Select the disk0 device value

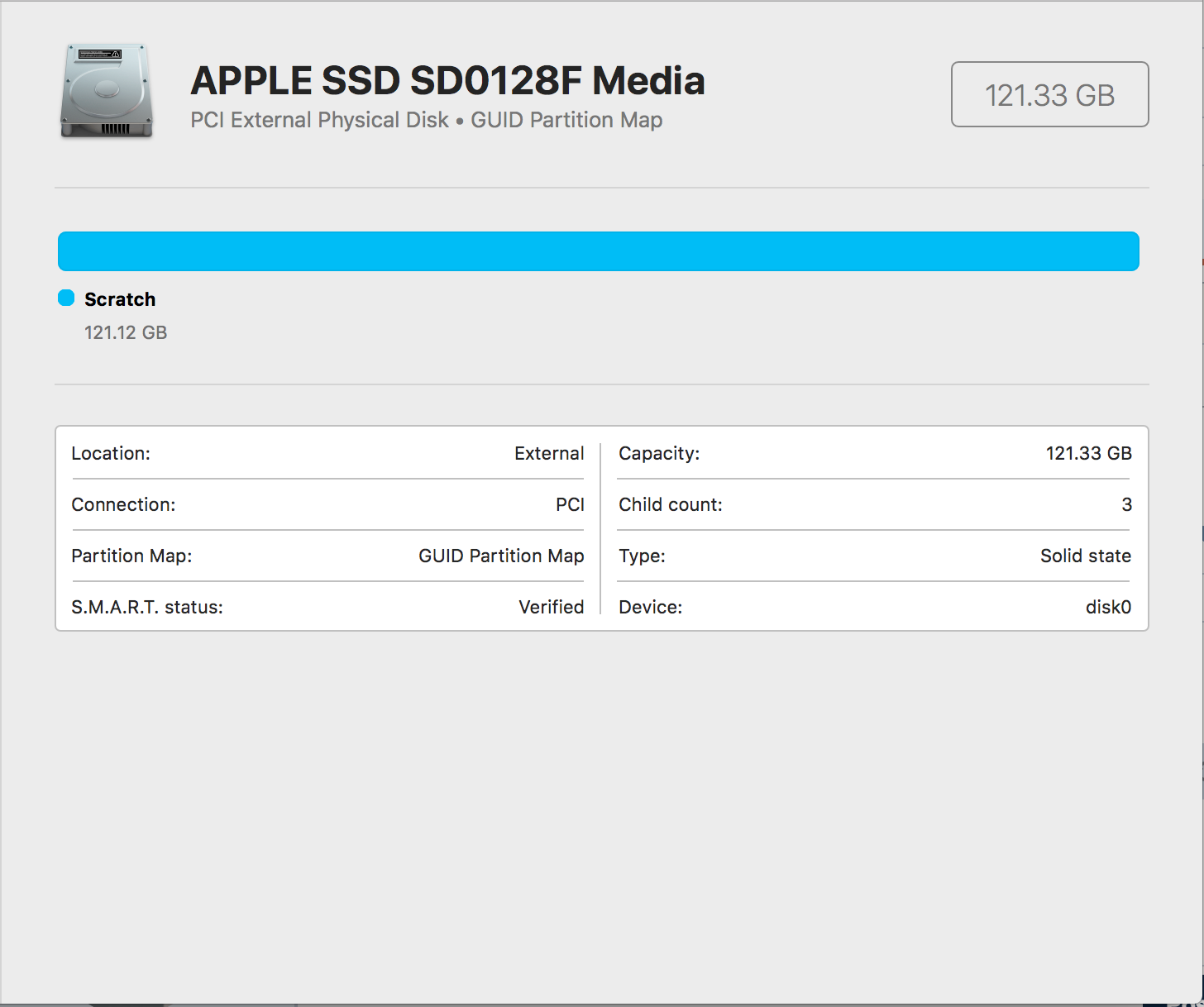1108,607
